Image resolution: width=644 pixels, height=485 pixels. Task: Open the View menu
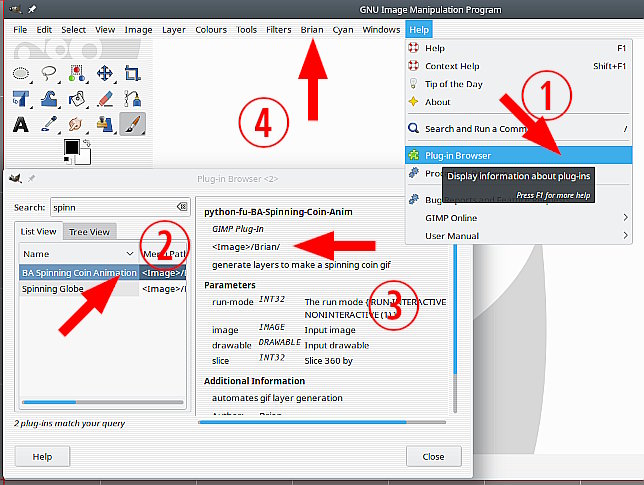(105, 30)
